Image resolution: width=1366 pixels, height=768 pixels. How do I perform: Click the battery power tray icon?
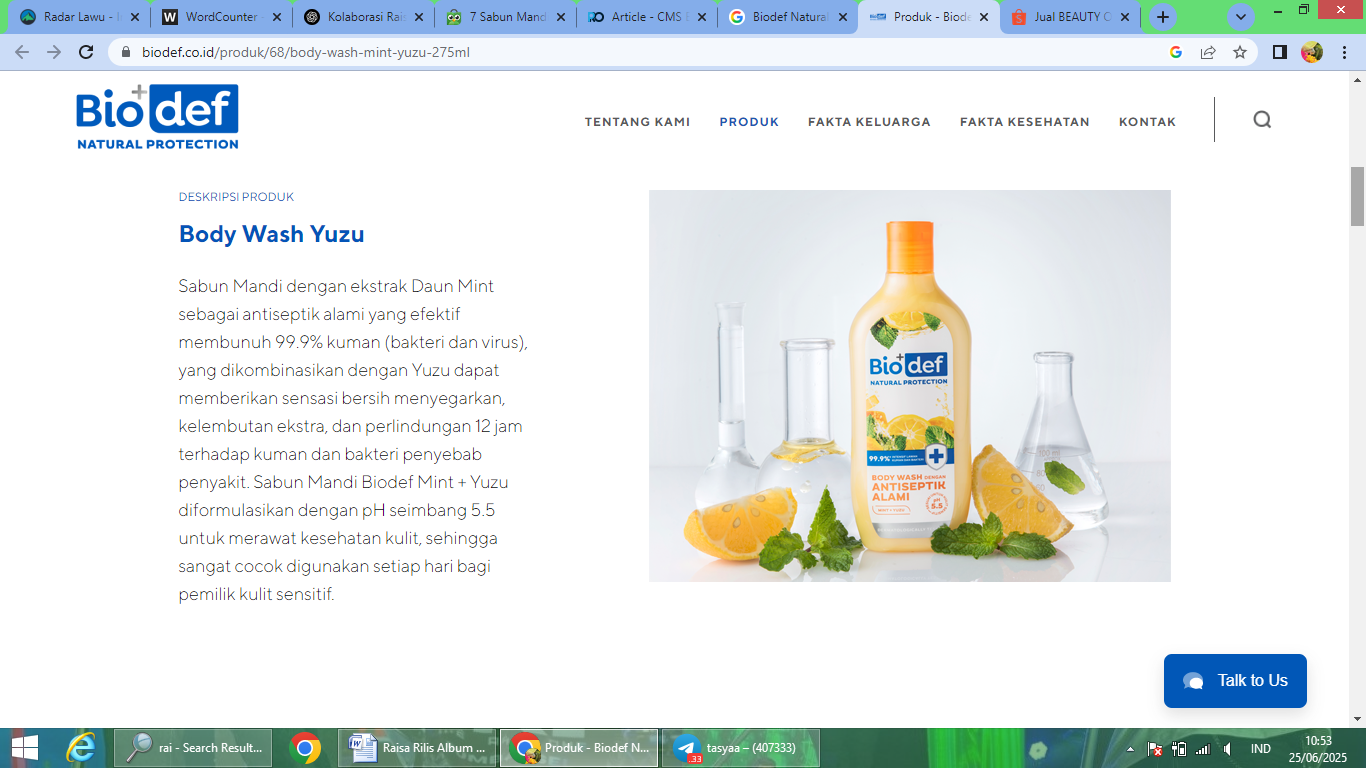(x=1179, y=749)
